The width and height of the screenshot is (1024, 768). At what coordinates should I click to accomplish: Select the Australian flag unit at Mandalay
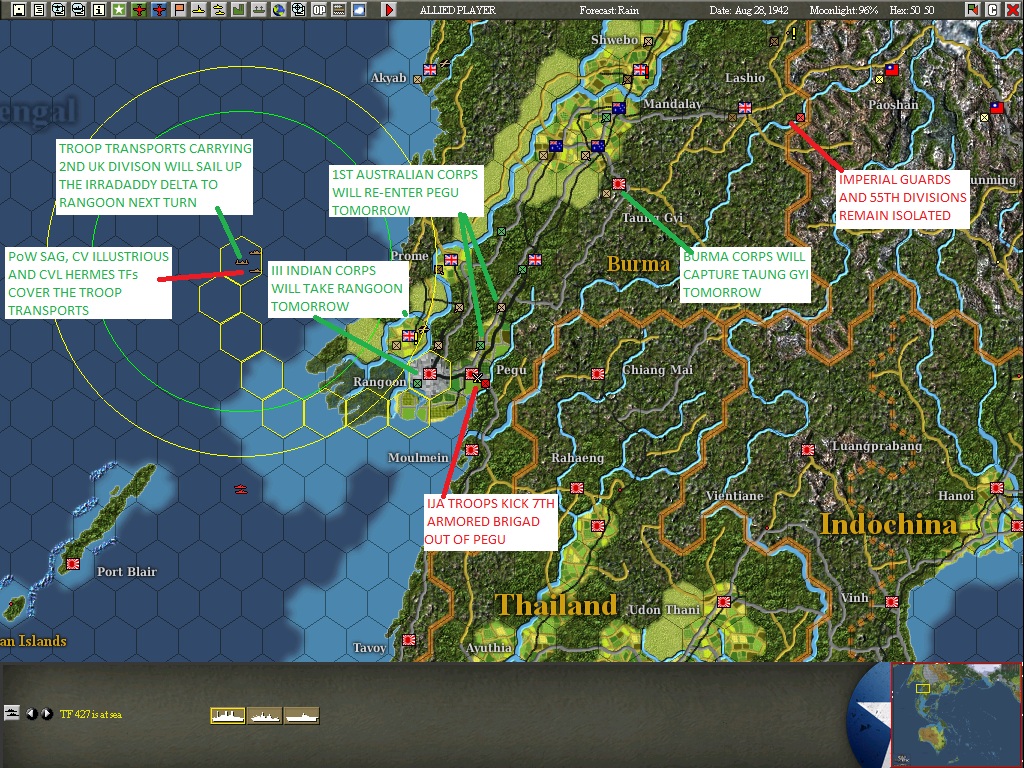click(x=618, y=108)
